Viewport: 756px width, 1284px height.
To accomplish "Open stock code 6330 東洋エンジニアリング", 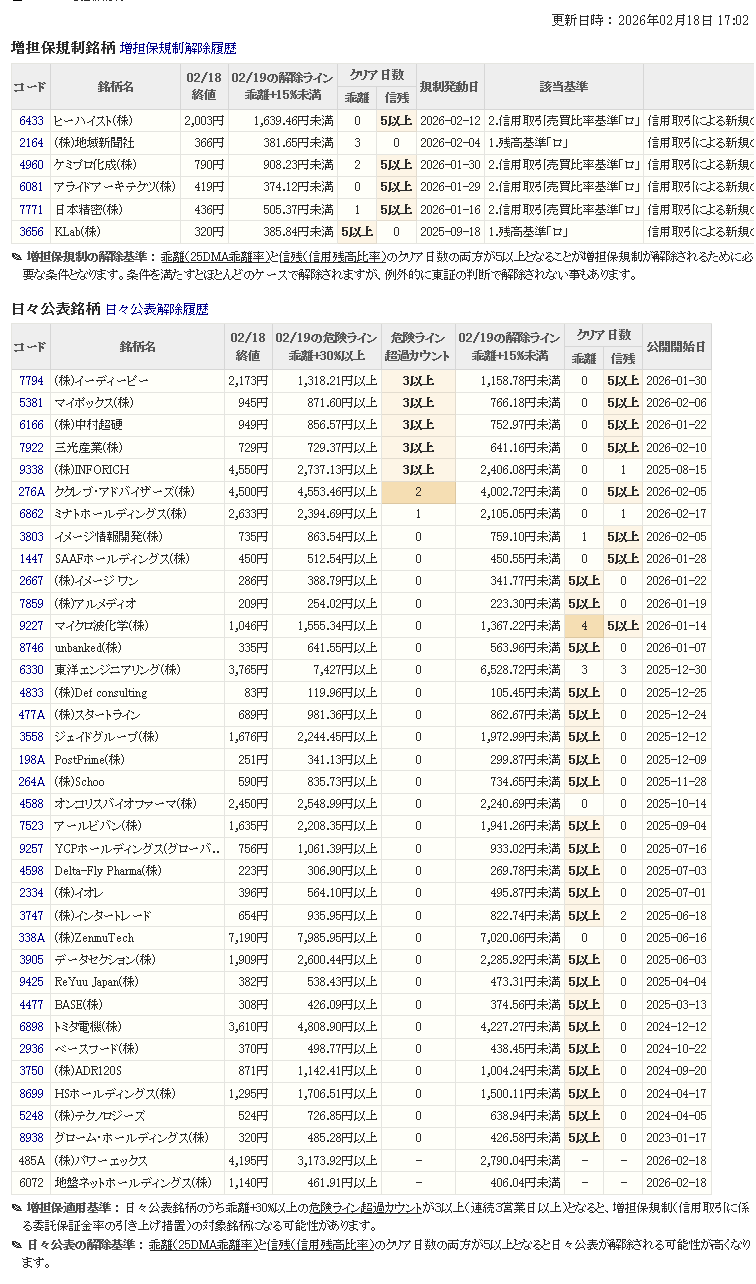I will [x=31, y=670].
